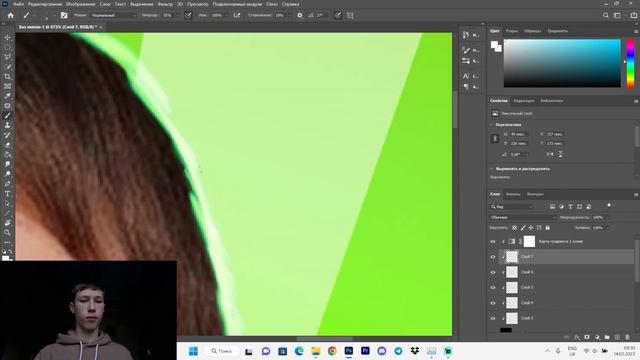This screenshot has height=360, width=640.
Task: Delete layer with trash icon
Action: click(x=627, y=337)
